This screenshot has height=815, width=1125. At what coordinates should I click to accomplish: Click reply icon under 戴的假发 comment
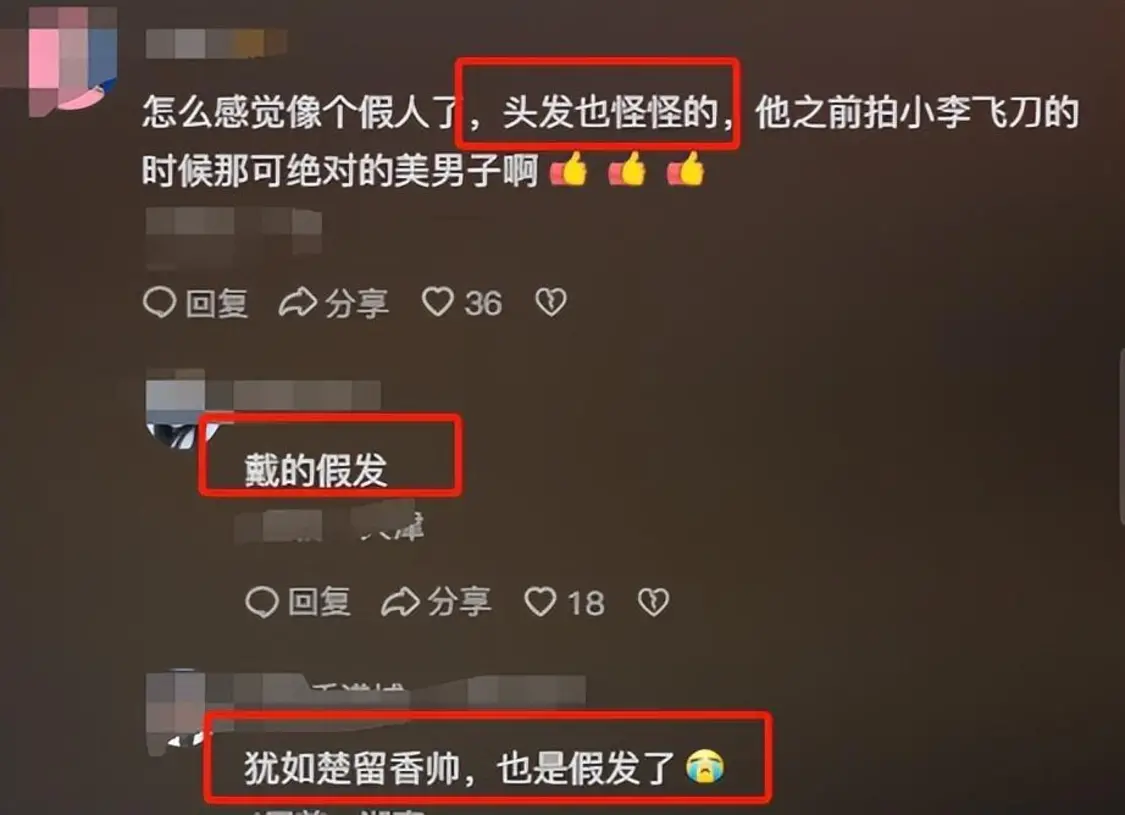point(262,602)
